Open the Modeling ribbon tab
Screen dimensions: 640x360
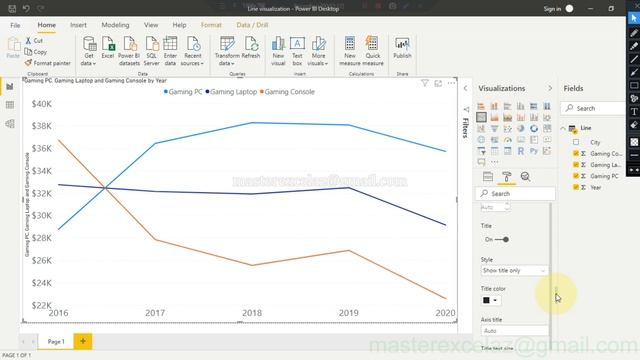[x=115, y=25]
